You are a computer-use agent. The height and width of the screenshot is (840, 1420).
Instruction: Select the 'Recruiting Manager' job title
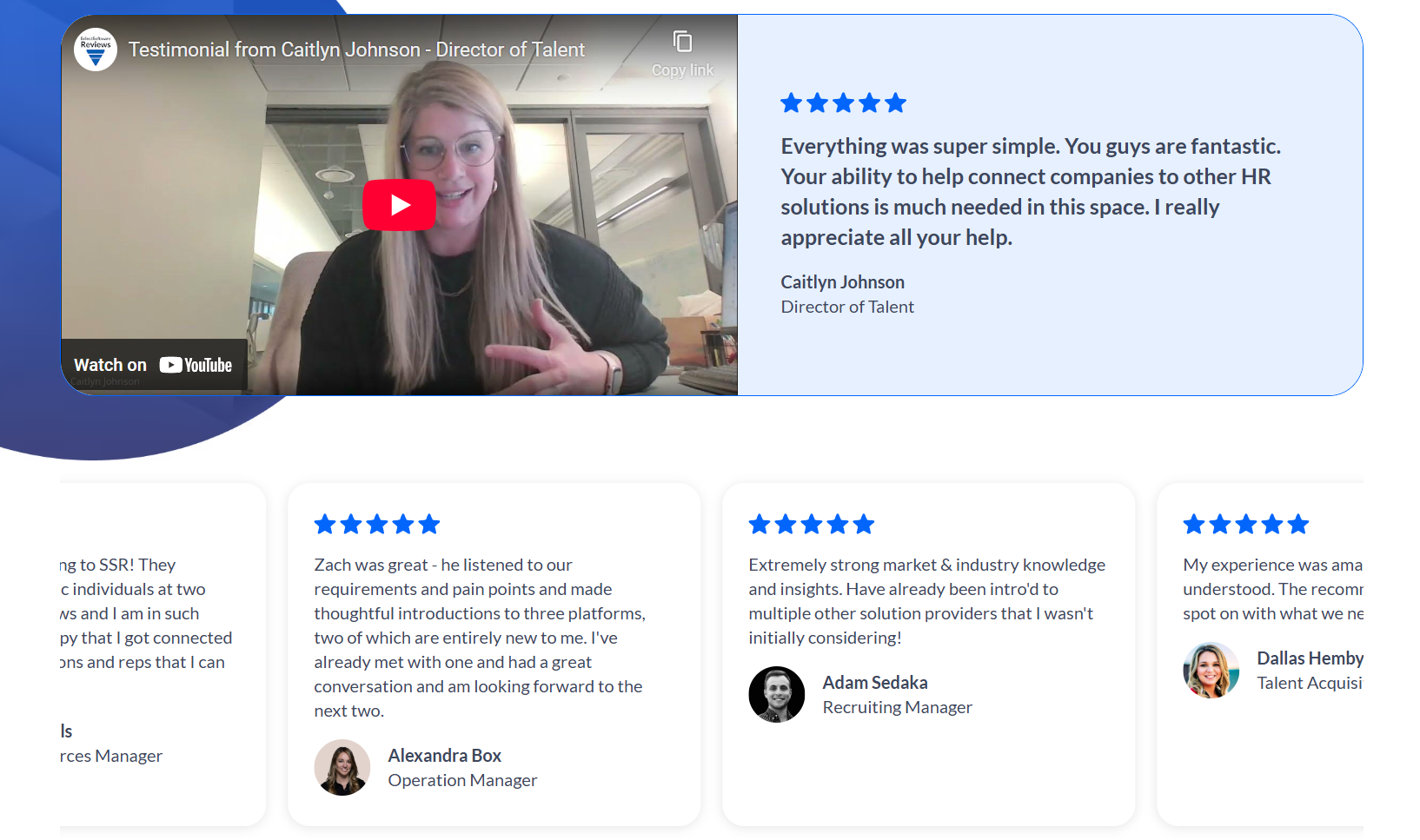coord(898,707)
